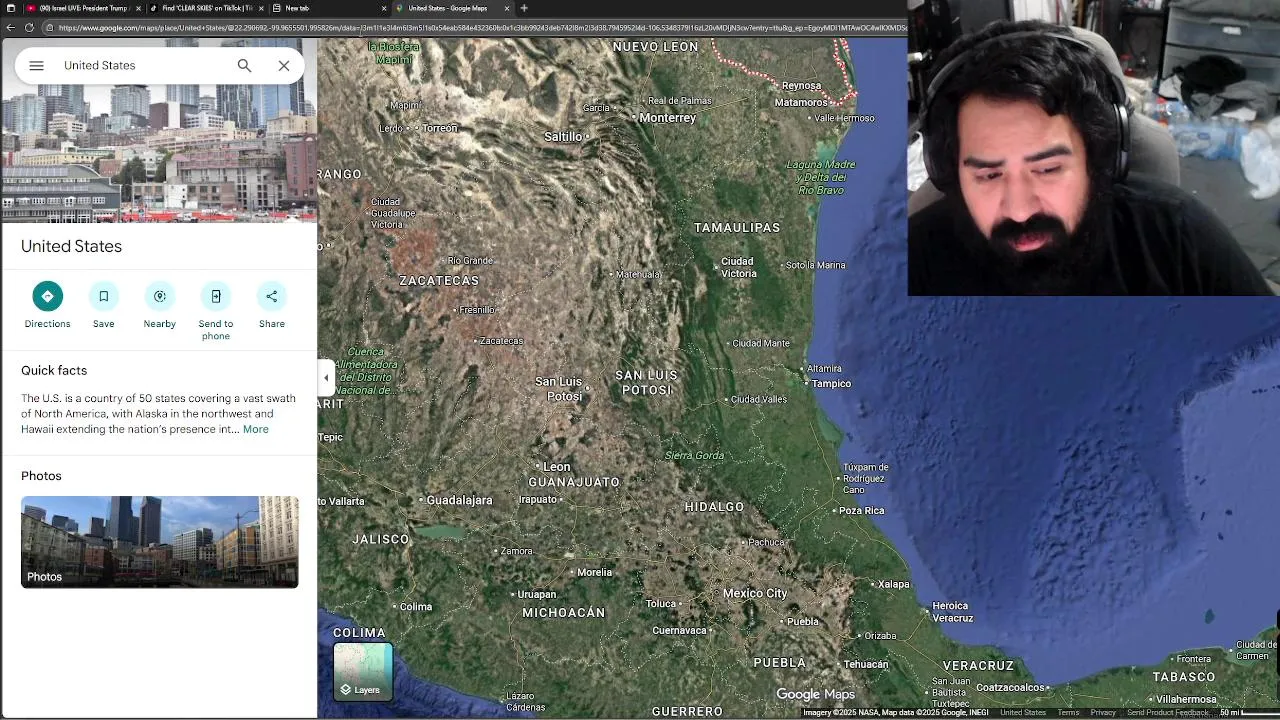This screenshot has width=1280, height=720.
Task: Click Xalapa city label
Action: [x=894, y=584]
